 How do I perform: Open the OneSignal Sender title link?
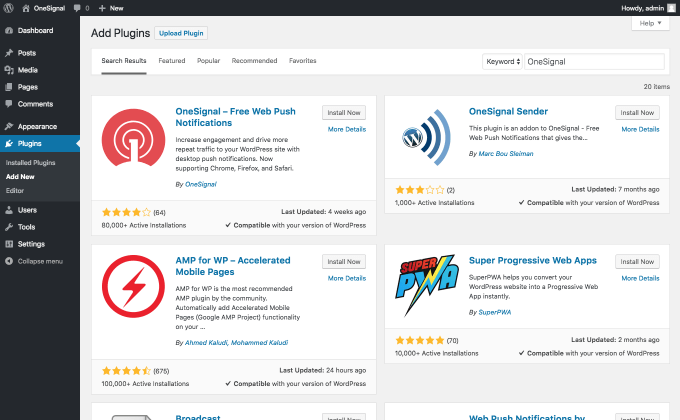(508, 112)
